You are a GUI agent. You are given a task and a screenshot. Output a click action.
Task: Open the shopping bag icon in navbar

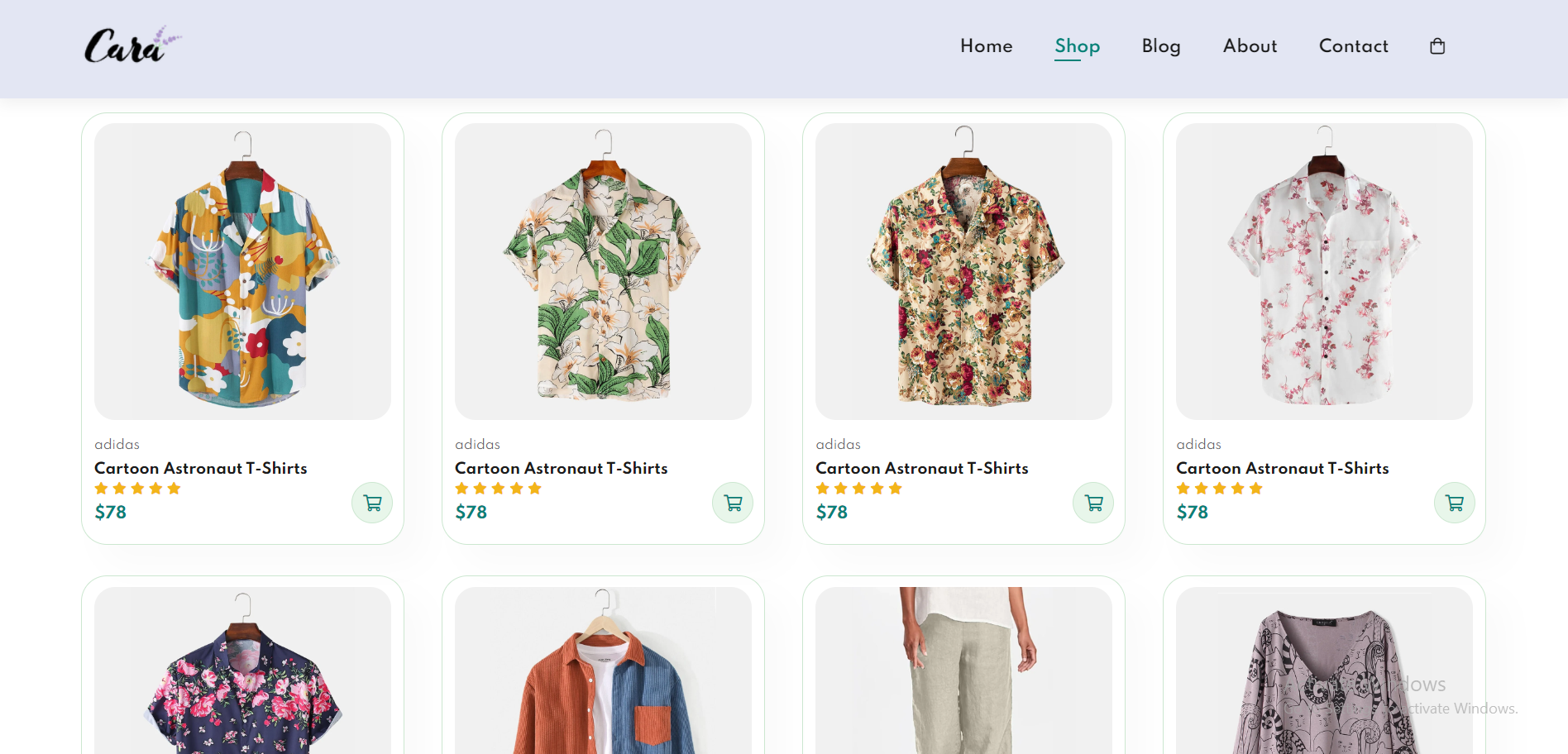point(1437,45)
